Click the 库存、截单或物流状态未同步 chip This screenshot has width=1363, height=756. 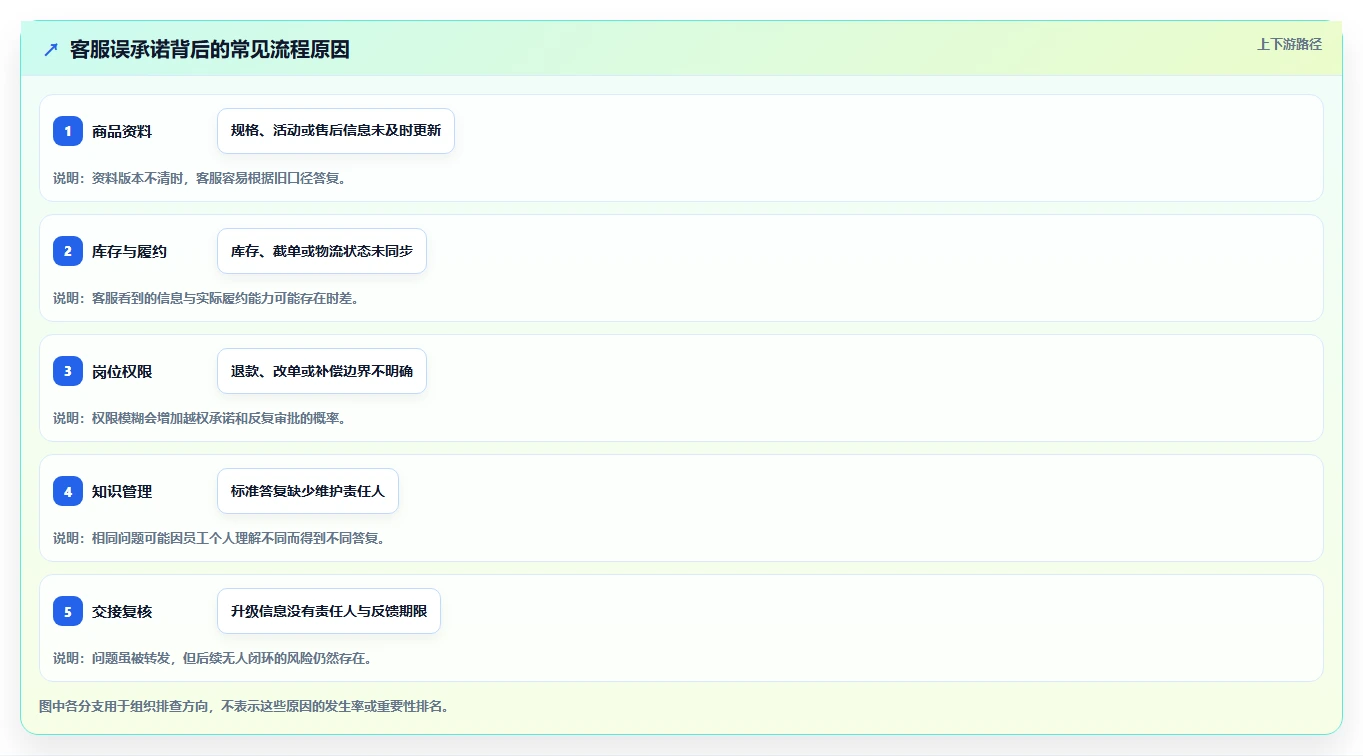tap(322, 251)
